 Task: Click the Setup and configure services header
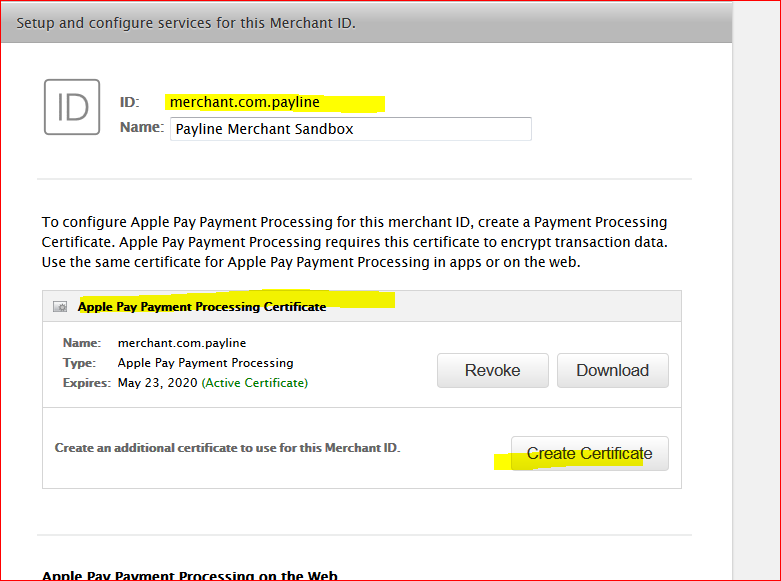[186, 23]
